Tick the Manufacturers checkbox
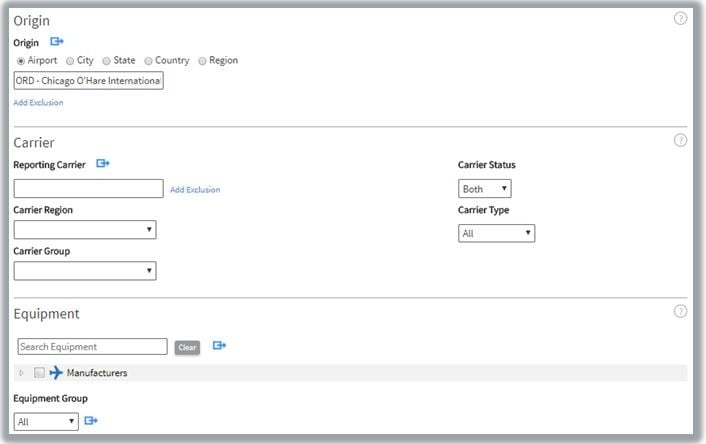Screen dimensions: 706x444 (39, 373)
